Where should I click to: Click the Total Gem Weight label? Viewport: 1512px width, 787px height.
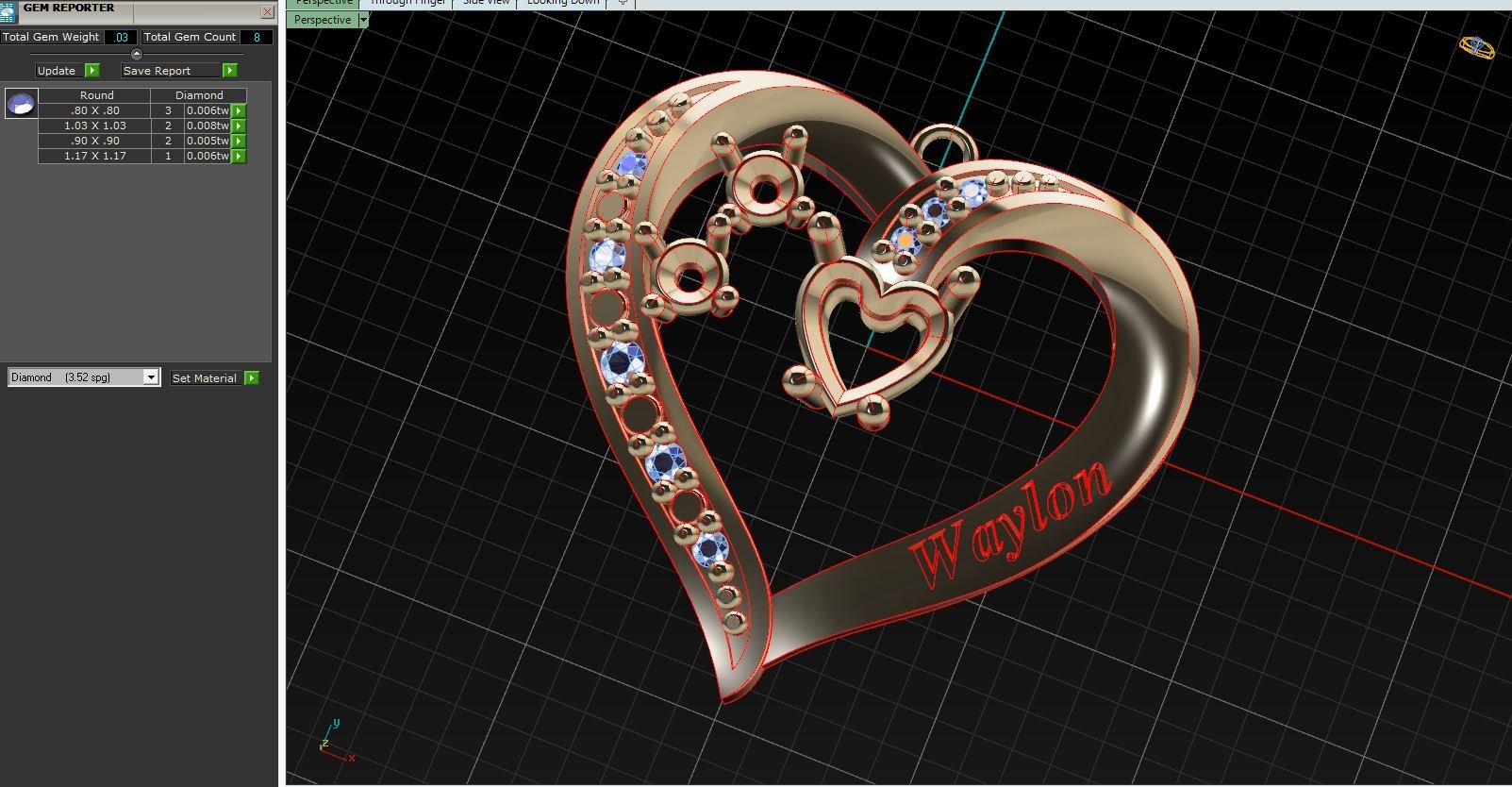pos(51,37)
